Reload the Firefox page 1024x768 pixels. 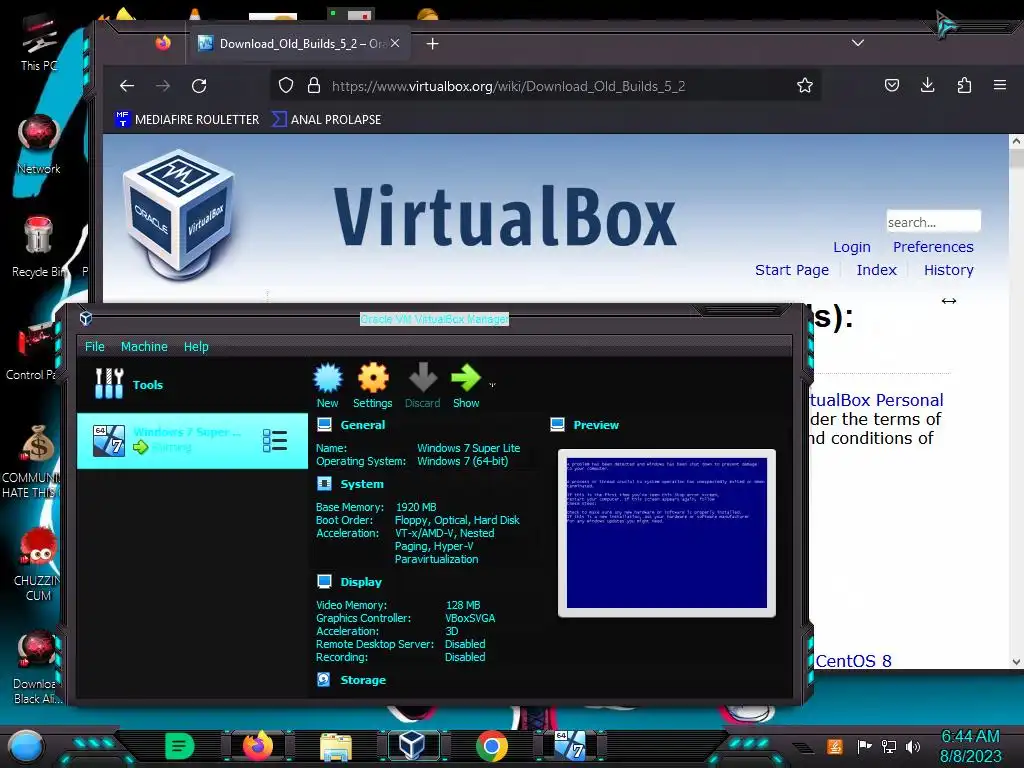click(x=199, y=86)
